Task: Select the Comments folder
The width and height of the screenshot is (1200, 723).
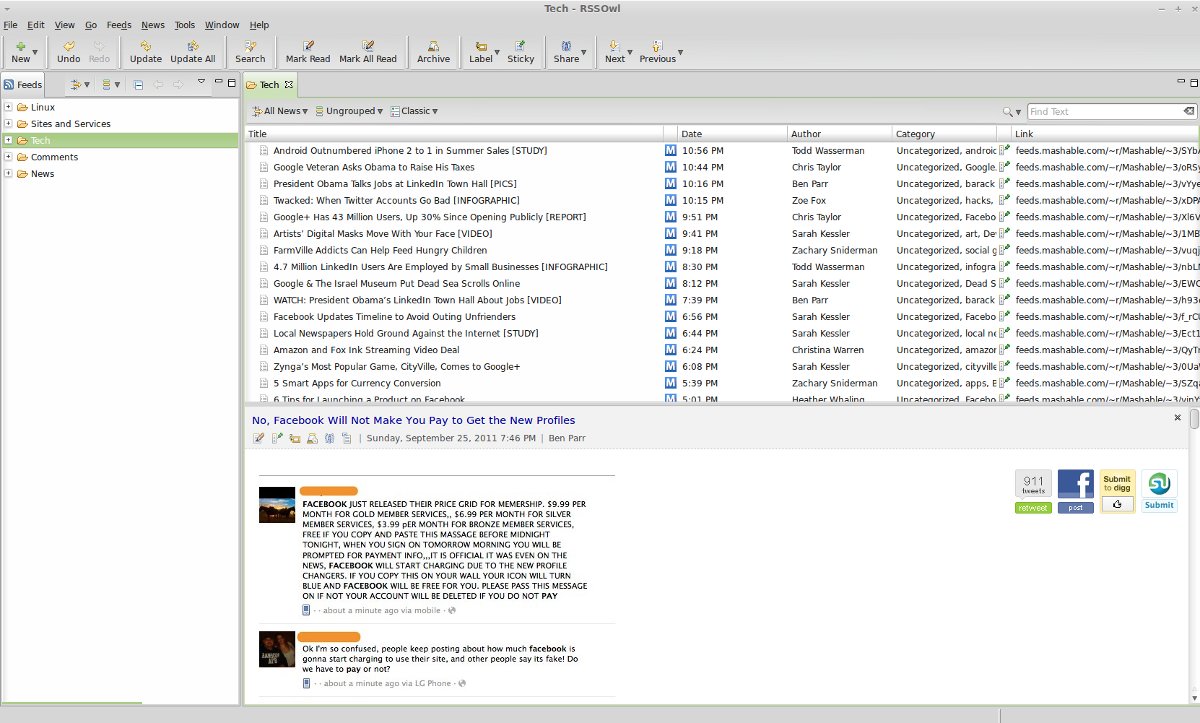Action: coord(54,157)
